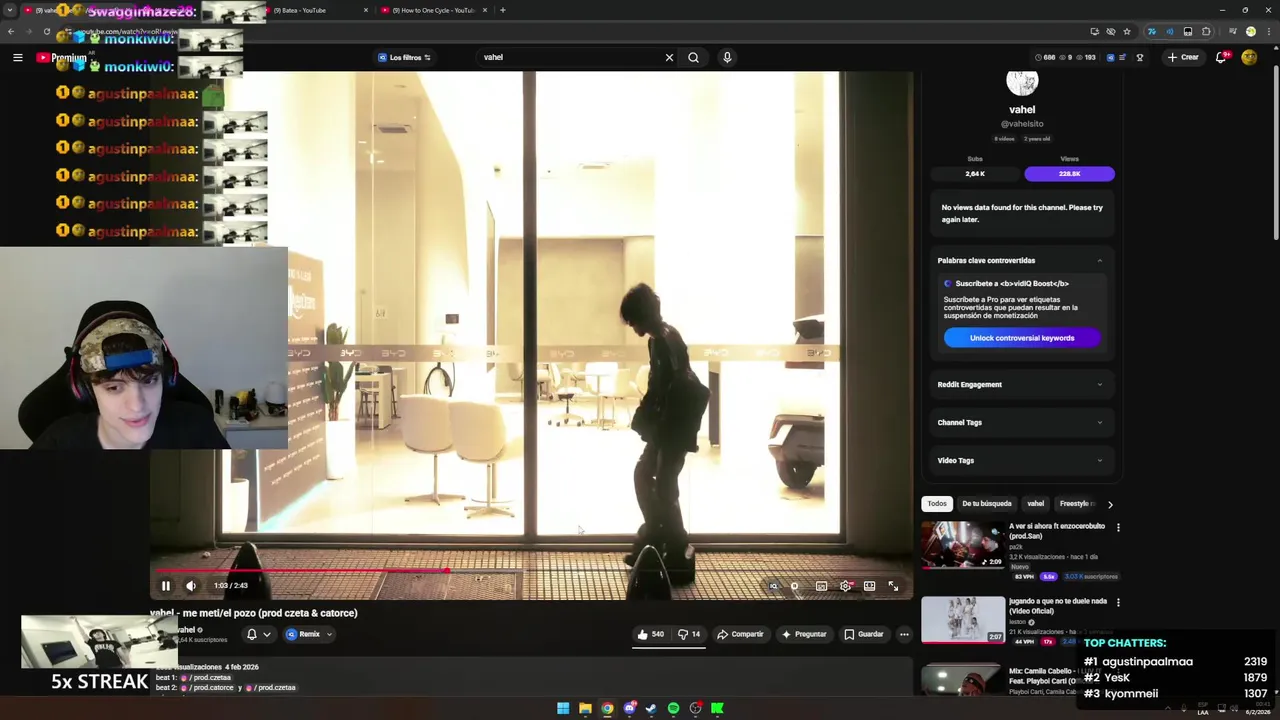Image resolution: width=1280 pixels, height=720 pixels.
Task: Open Los filtros filter dropdown
Action: [404, 57]
